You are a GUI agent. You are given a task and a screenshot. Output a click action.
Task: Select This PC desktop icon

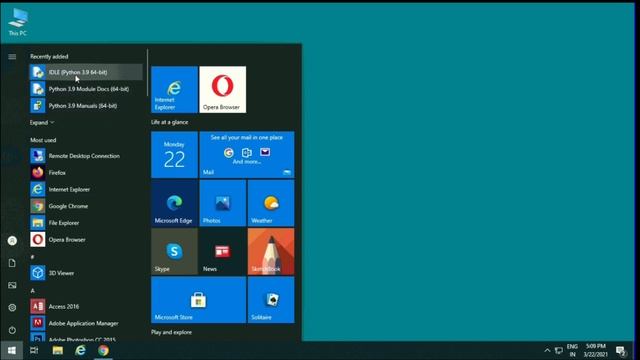(x=18, y=22)
